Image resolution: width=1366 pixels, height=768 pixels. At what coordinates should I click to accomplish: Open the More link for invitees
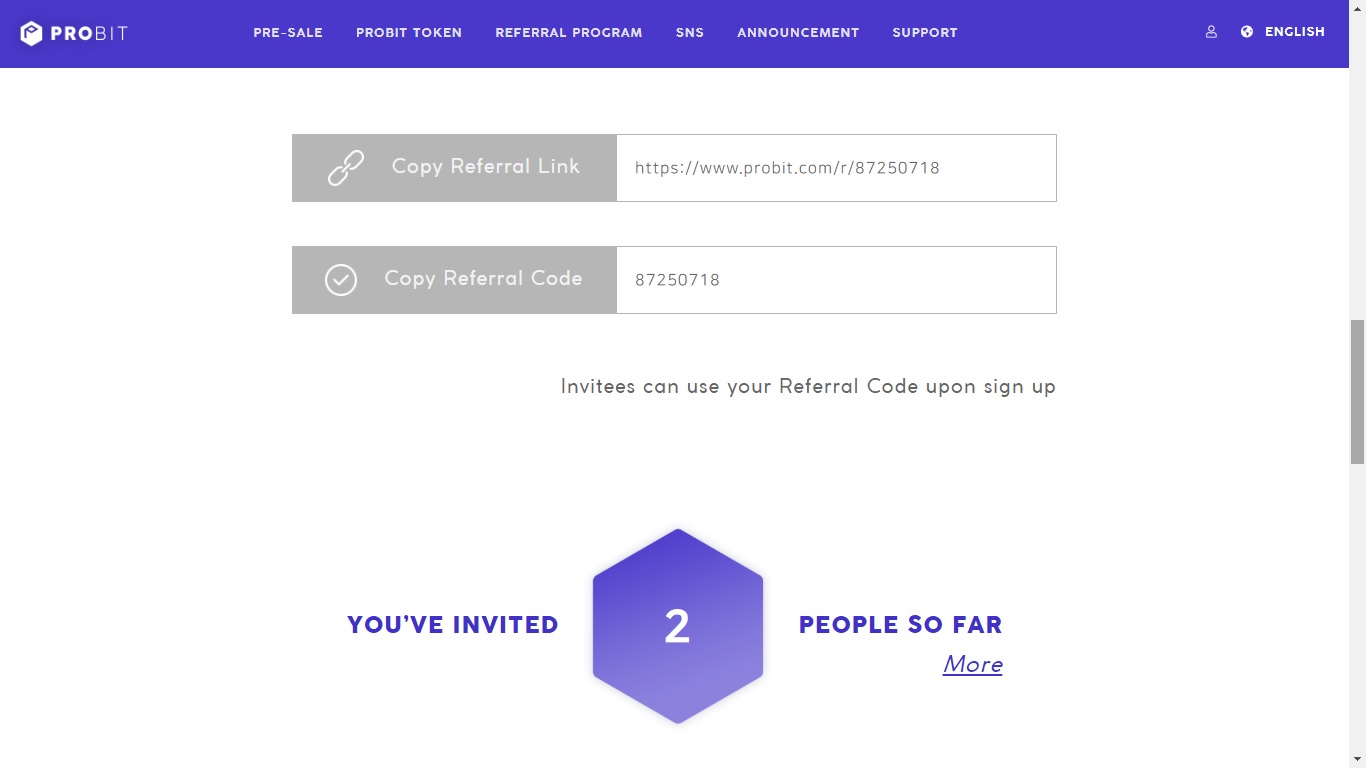(972, 664)
